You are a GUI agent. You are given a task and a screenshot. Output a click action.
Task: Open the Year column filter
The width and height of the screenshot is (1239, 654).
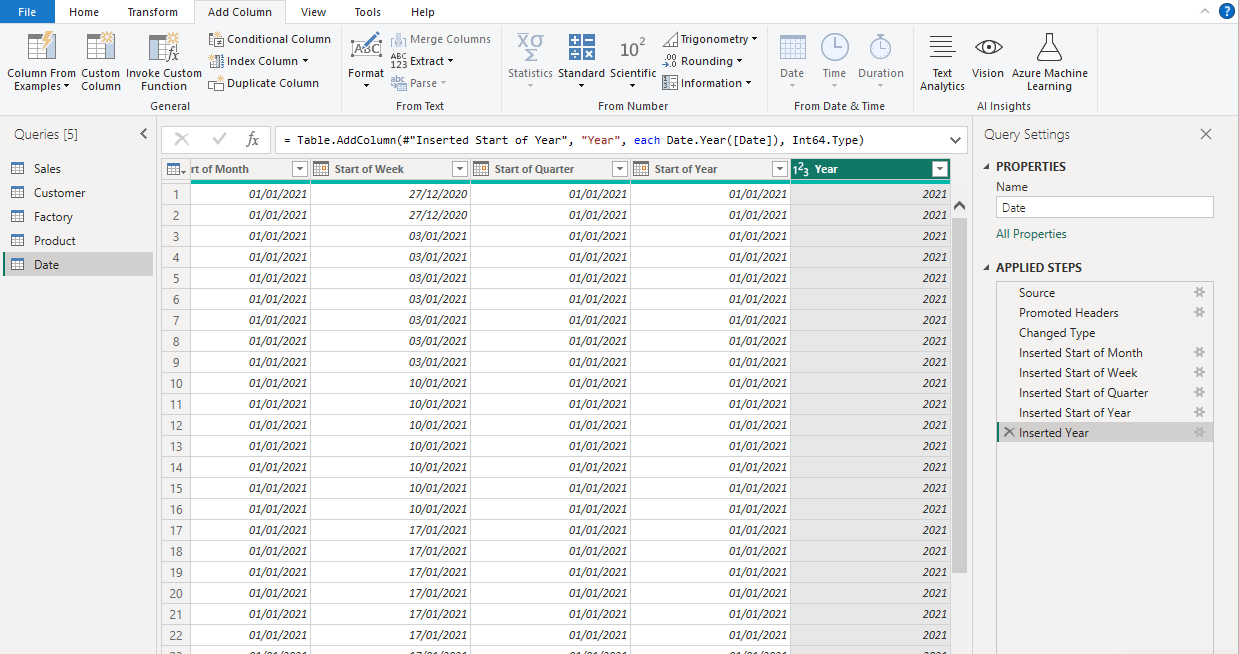939,169
